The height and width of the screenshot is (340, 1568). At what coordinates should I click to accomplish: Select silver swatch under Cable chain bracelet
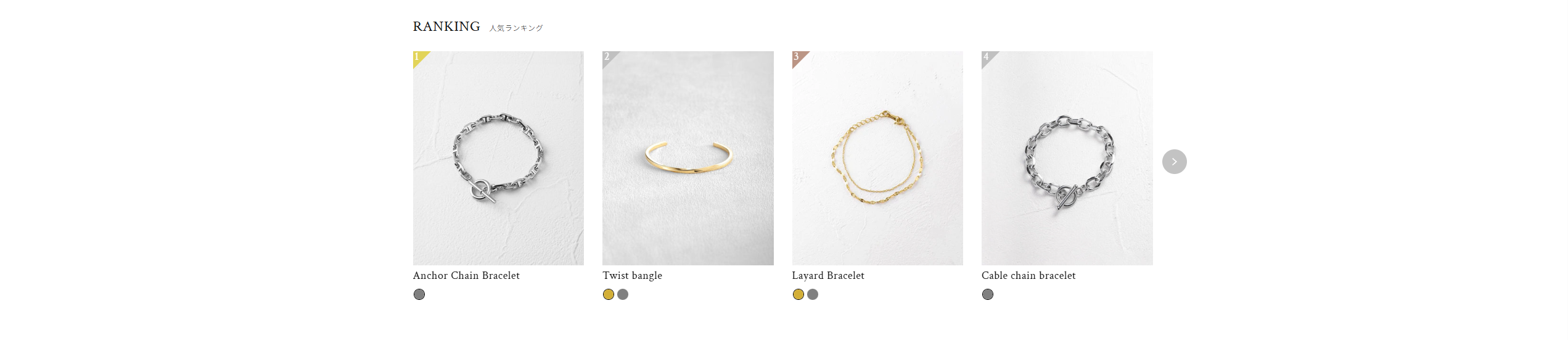click(988, 294)
